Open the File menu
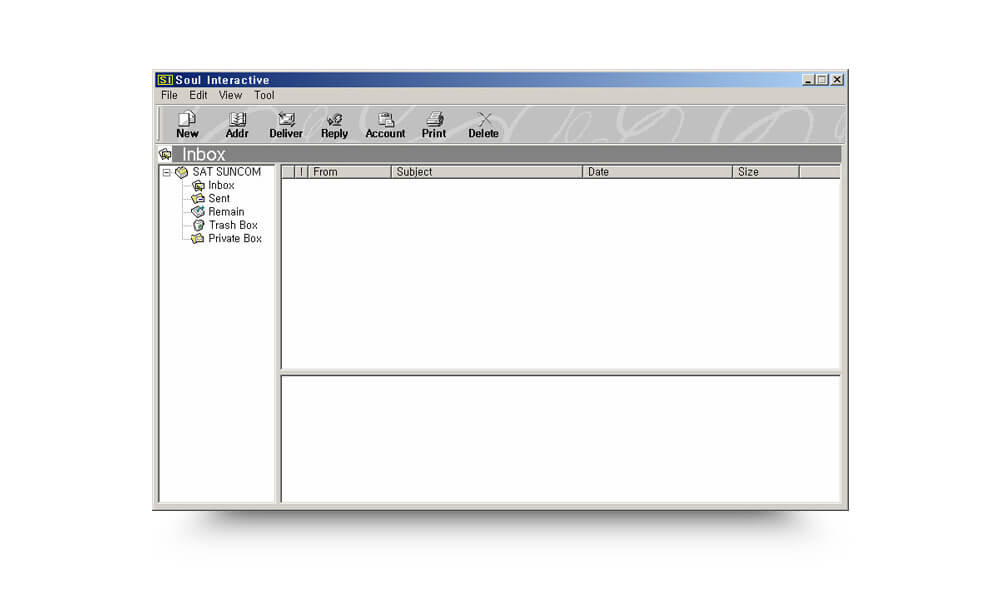Image resolution: width=1000 pixels, height=600 pixels. click(169, 95)
